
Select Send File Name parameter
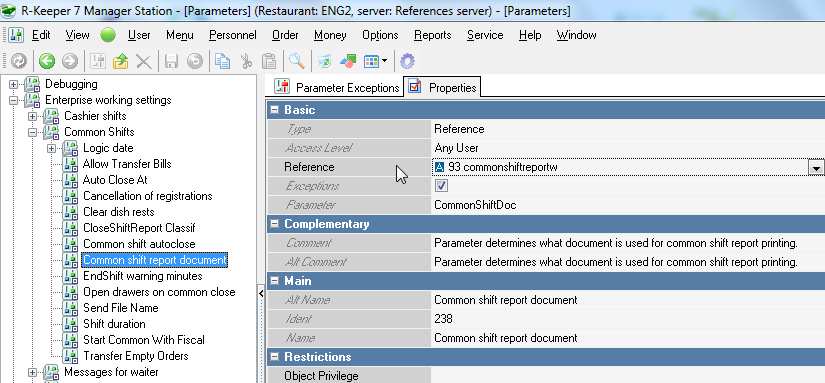pyautogui.click(x=120, y=308)
